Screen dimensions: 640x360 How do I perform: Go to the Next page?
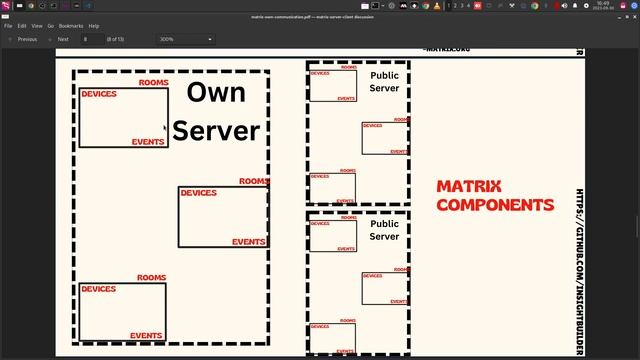pyautogui.click(x=59, y=39)
